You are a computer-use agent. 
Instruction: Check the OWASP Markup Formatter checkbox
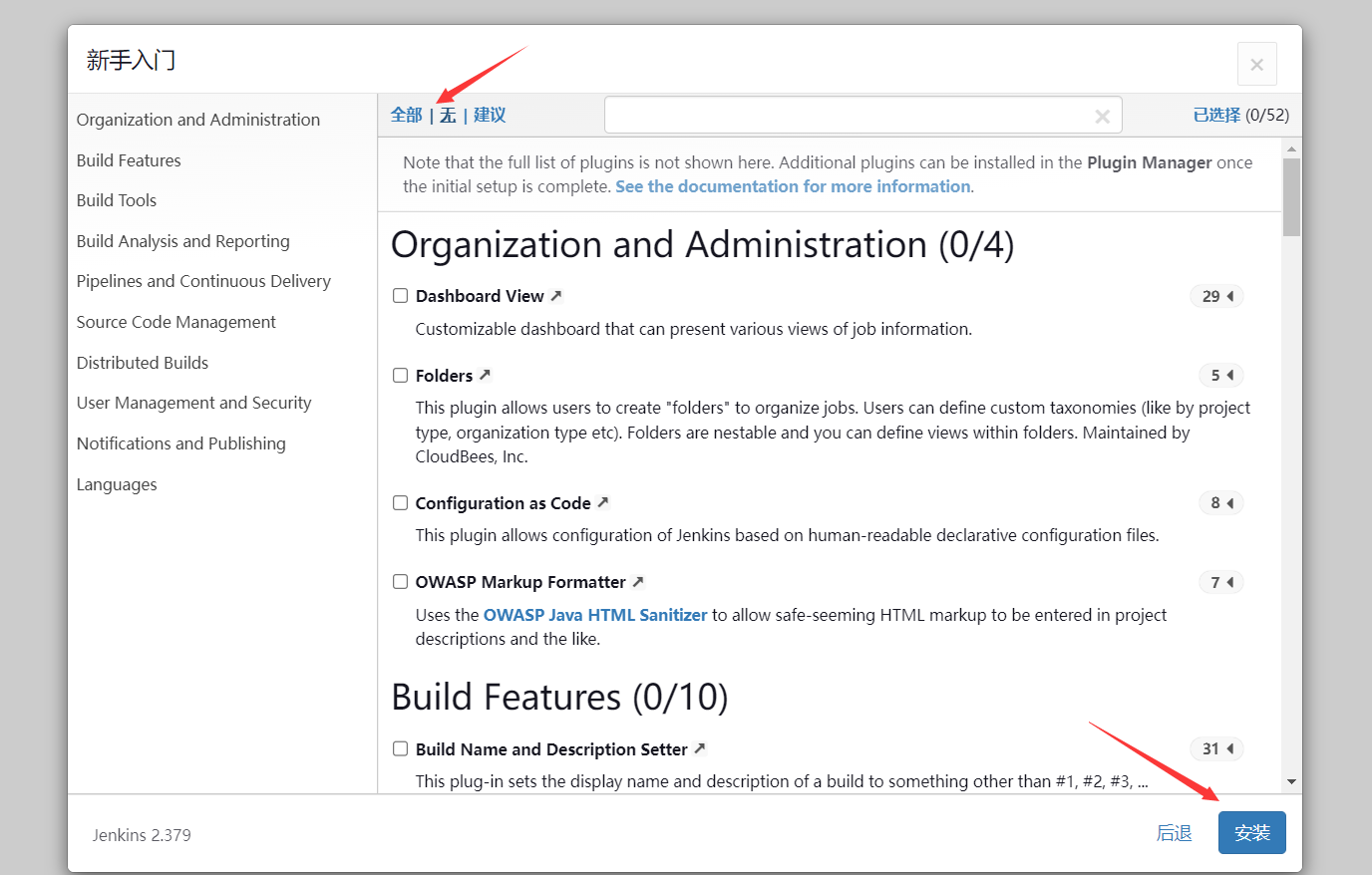(400, 582)
